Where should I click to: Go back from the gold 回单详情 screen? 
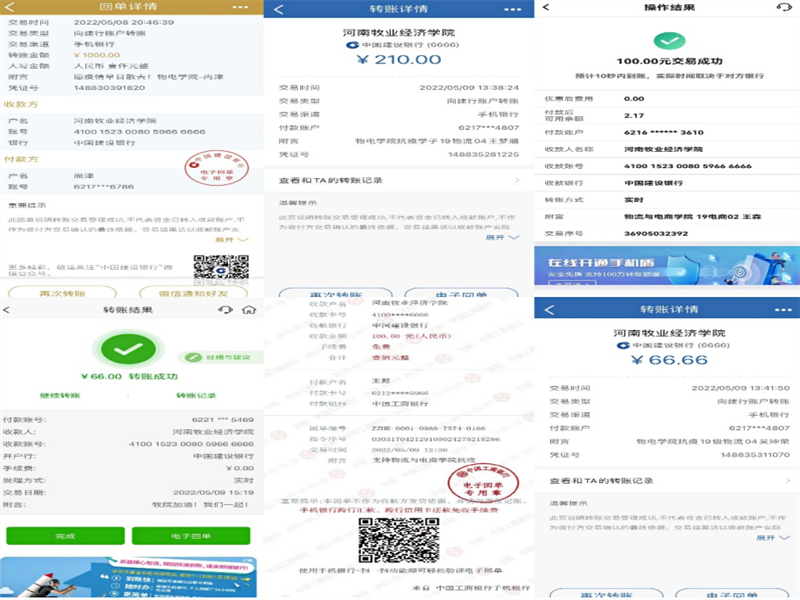point(12,9)
